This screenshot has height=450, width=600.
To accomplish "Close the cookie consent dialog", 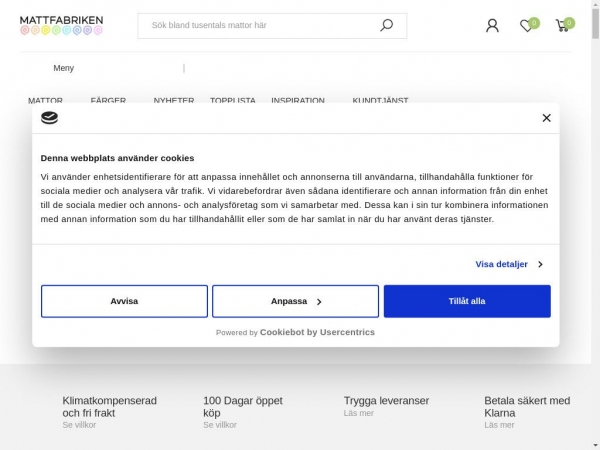I will pos(546,118).
